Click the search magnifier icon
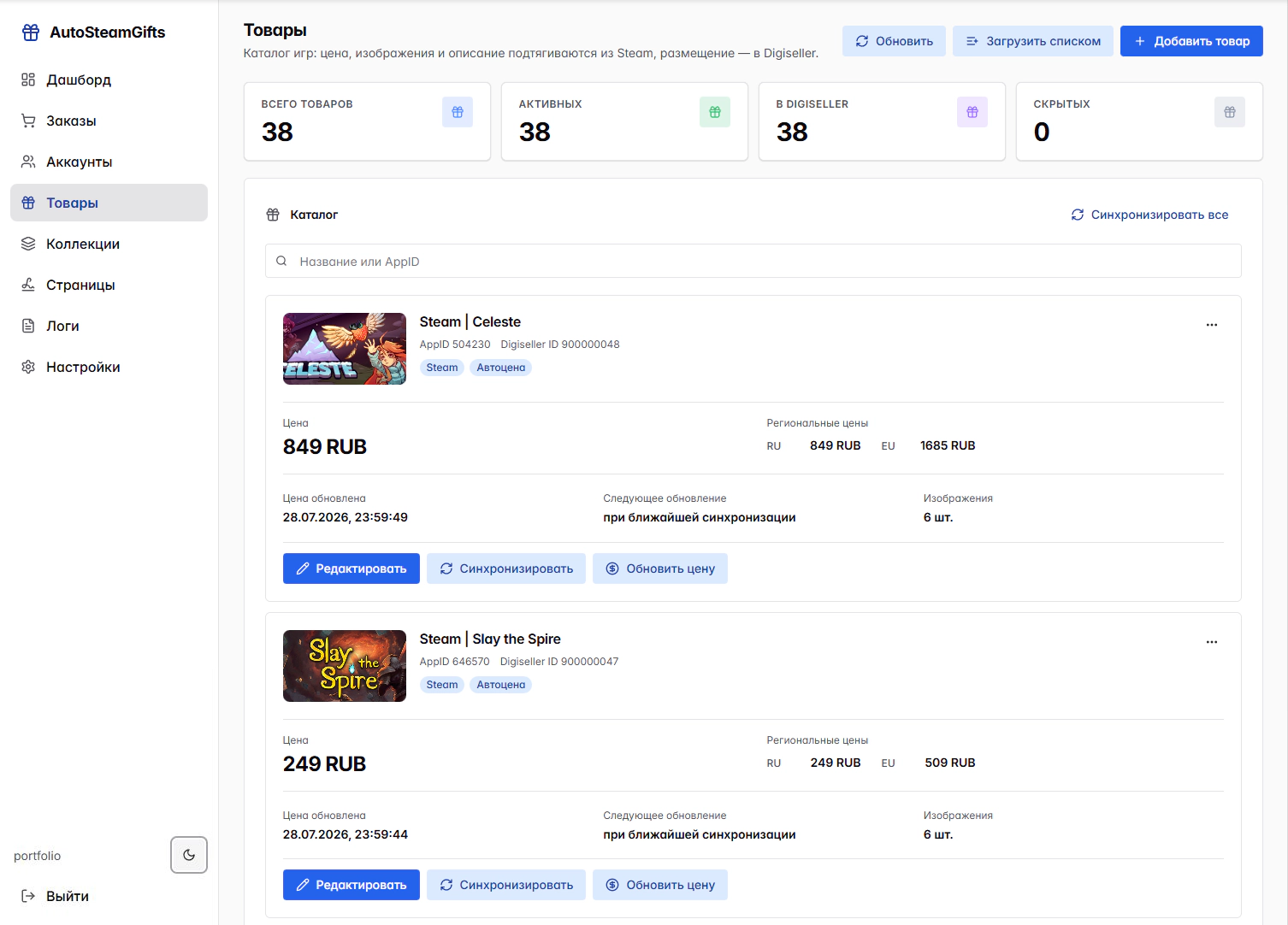1288x925 pixels. (281, 261)
